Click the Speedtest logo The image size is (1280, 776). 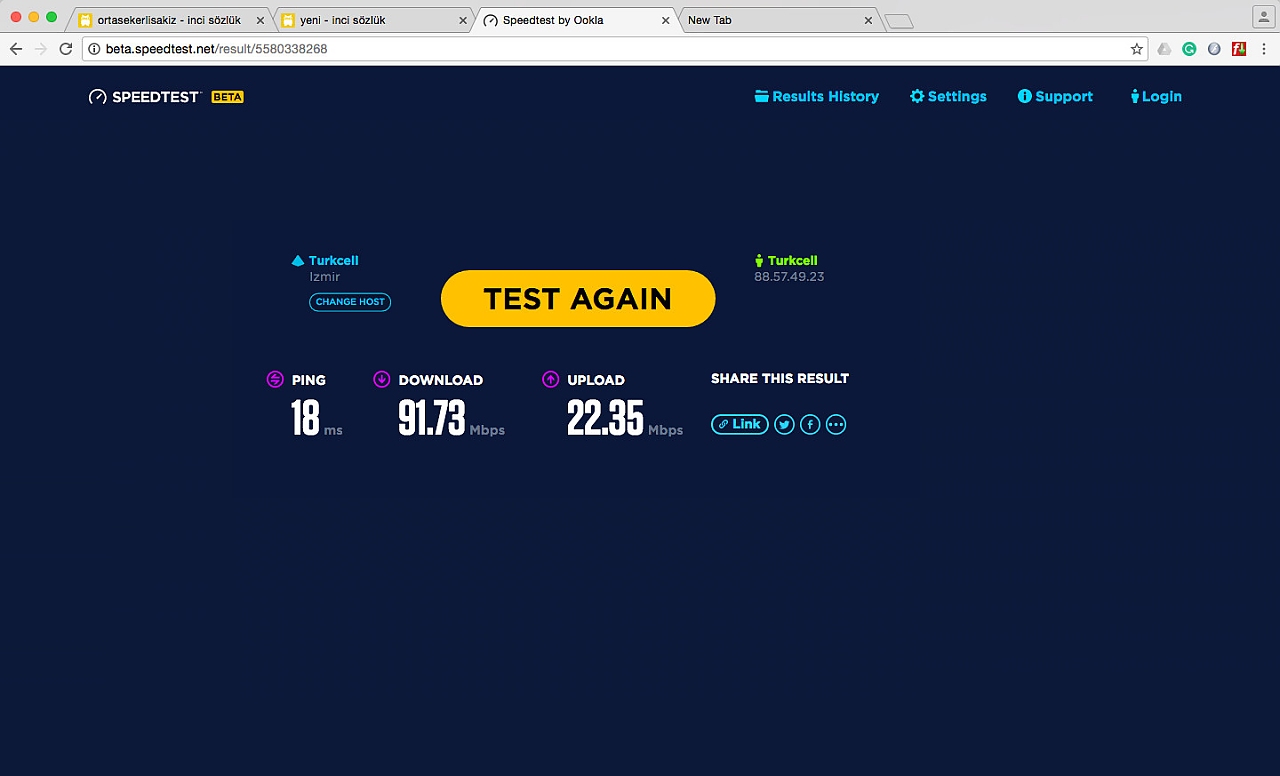pos(145,97)
